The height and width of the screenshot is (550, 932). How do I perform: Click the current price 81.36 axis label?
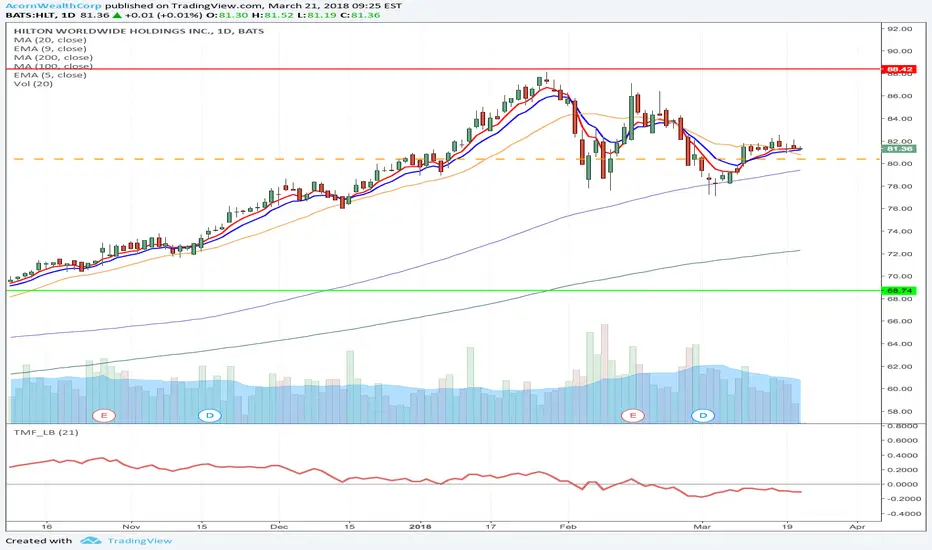pyautogui.click(x=899, y=149)
